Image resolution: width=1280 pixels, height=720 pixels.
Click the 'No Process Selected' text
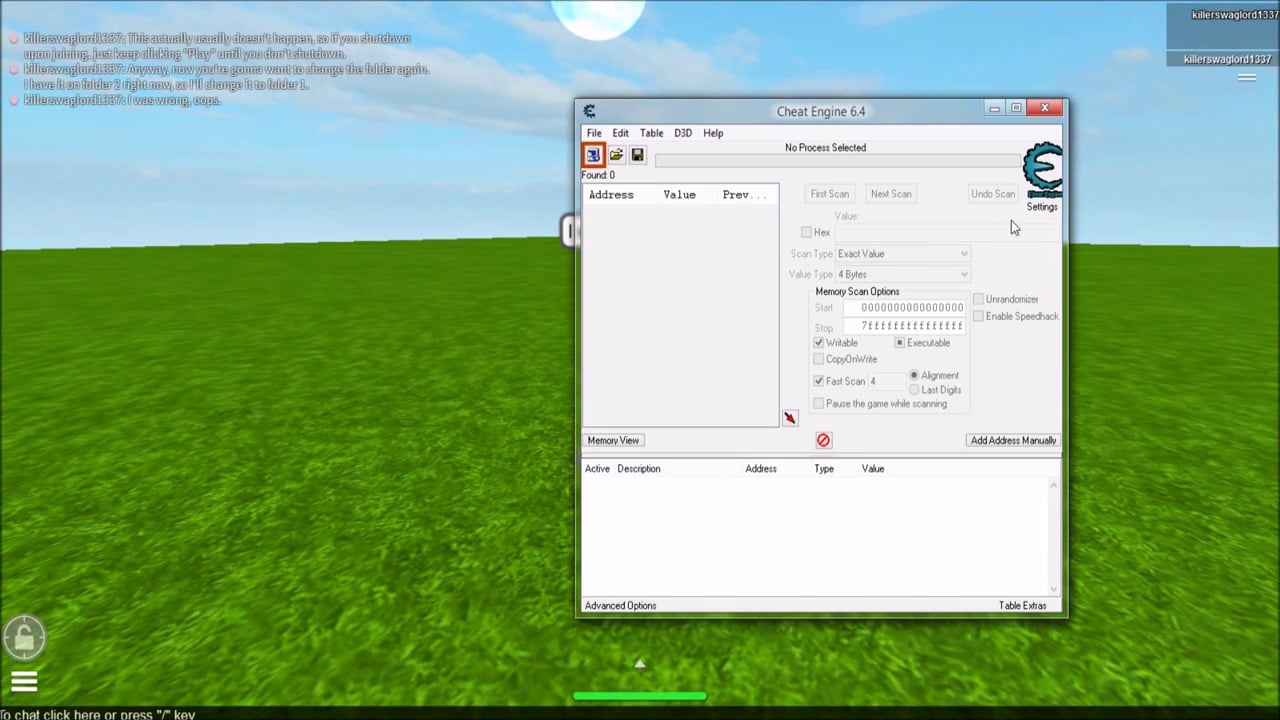[825, 148]
